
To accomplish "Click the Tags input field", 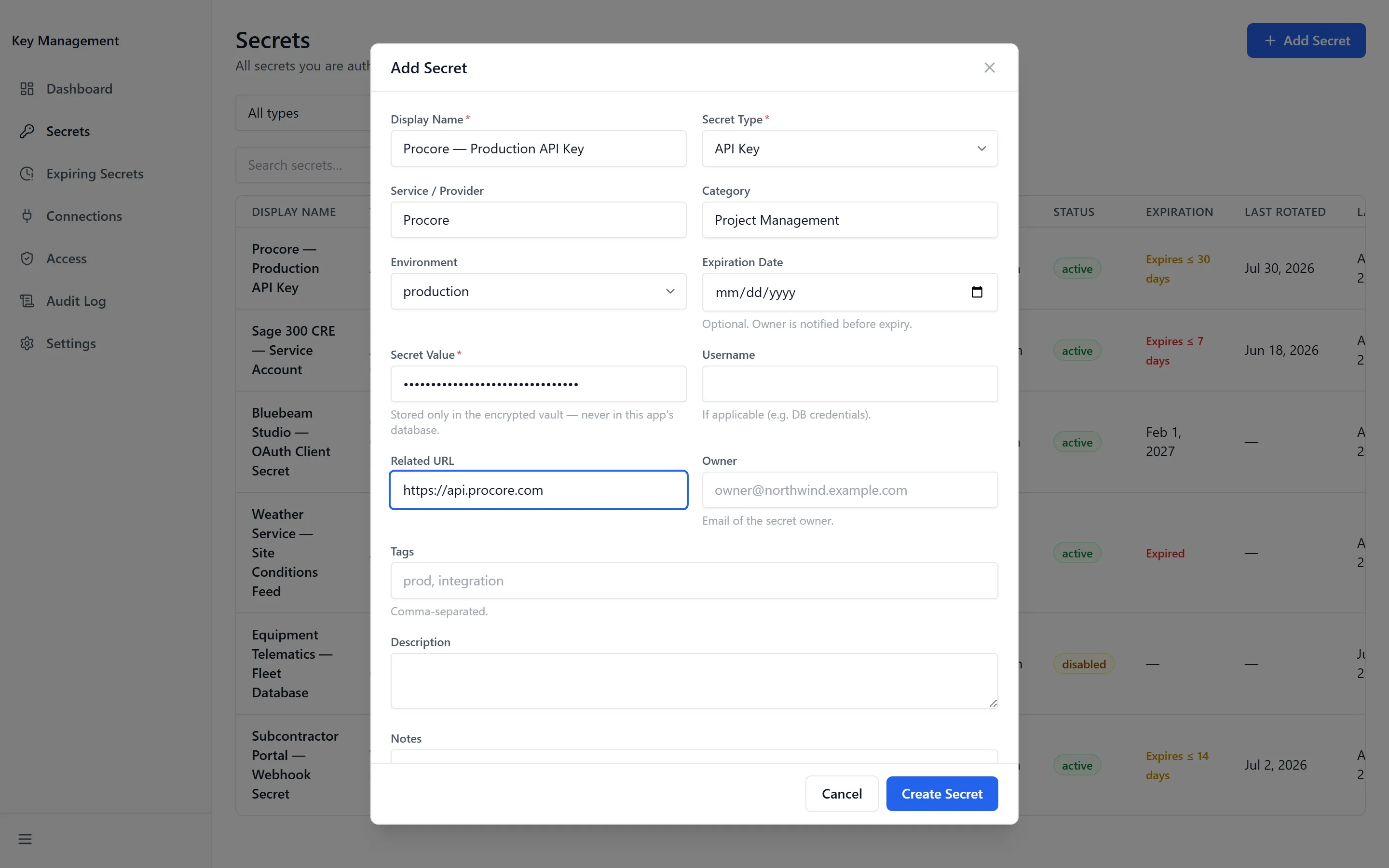I will 694,581.
